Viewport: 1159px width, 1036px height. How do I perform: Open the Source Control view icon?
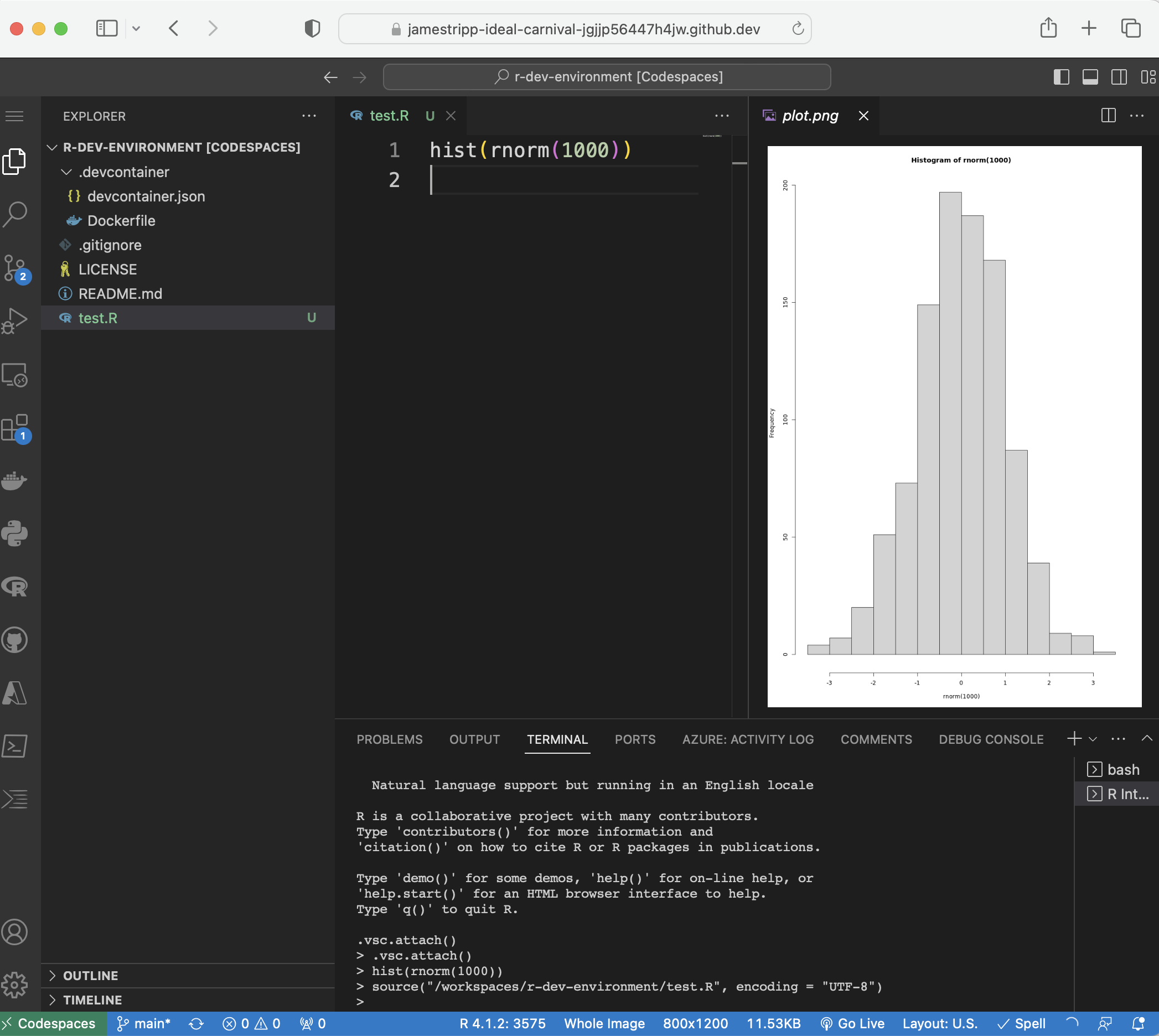(x=15, y=267)
